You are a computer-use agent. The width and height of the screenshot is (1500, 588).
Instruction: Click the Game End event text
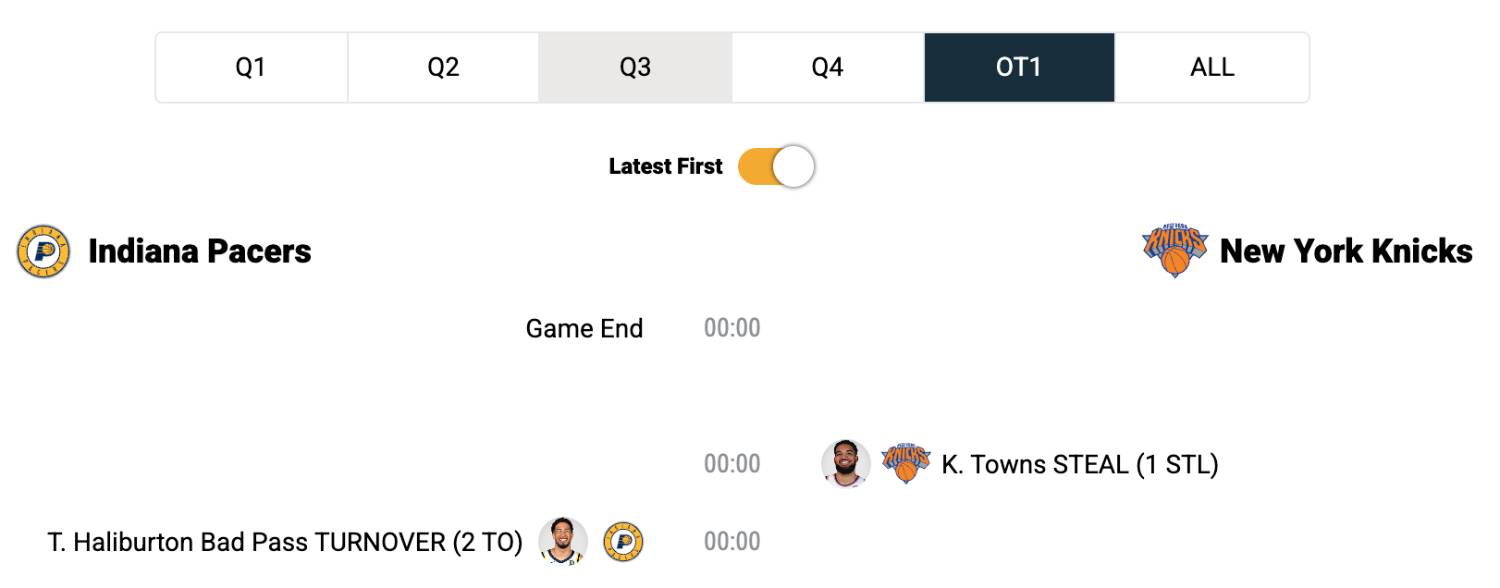(x=584, y=328)
